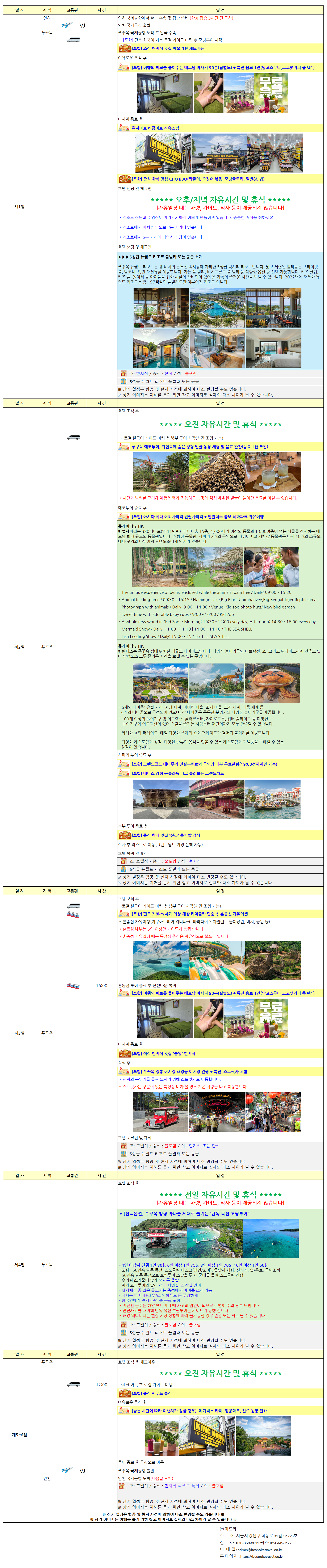The height and width of the screenshot is (1568, 327).
Task: Open the massage room photo in Day 1
Action: (165, 94)
